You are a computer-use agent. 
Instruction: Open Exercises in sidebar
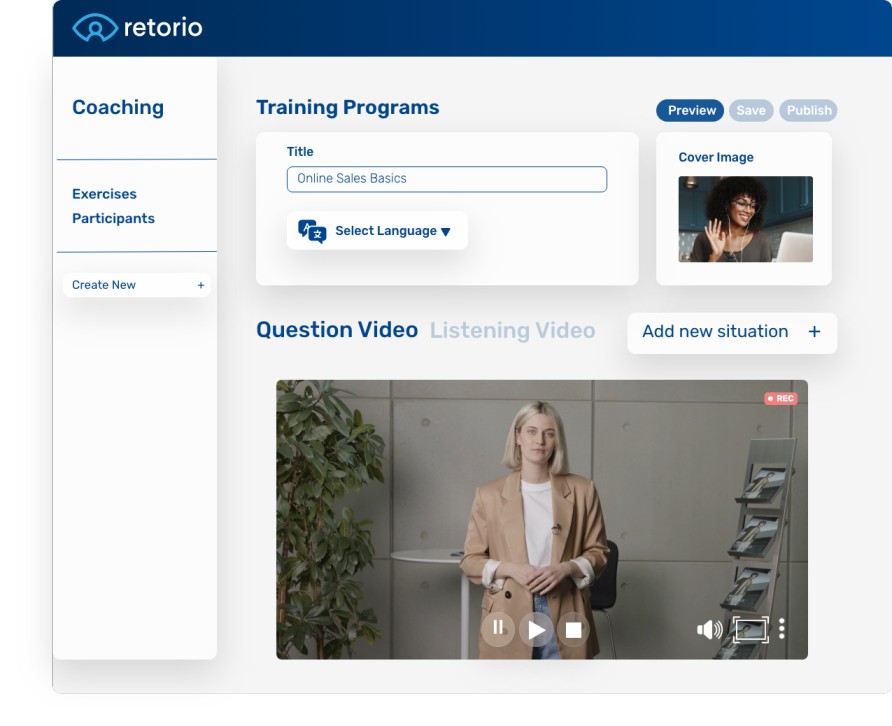[104, 194]
